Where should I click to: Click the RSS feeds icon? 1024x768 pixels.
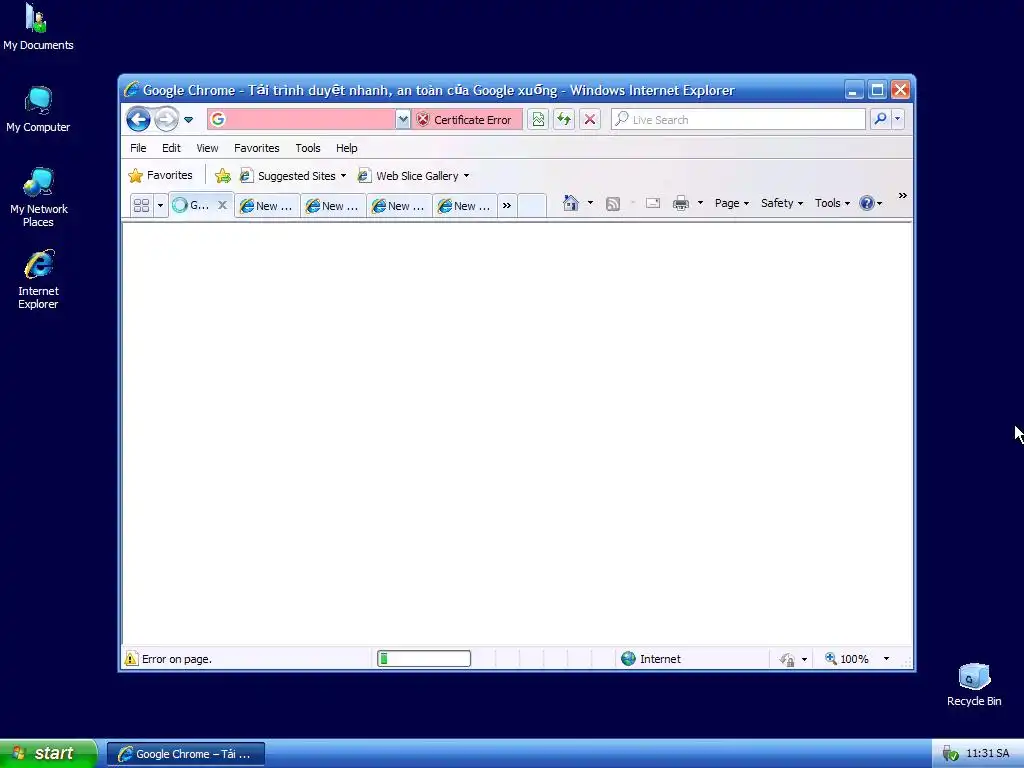613,204
